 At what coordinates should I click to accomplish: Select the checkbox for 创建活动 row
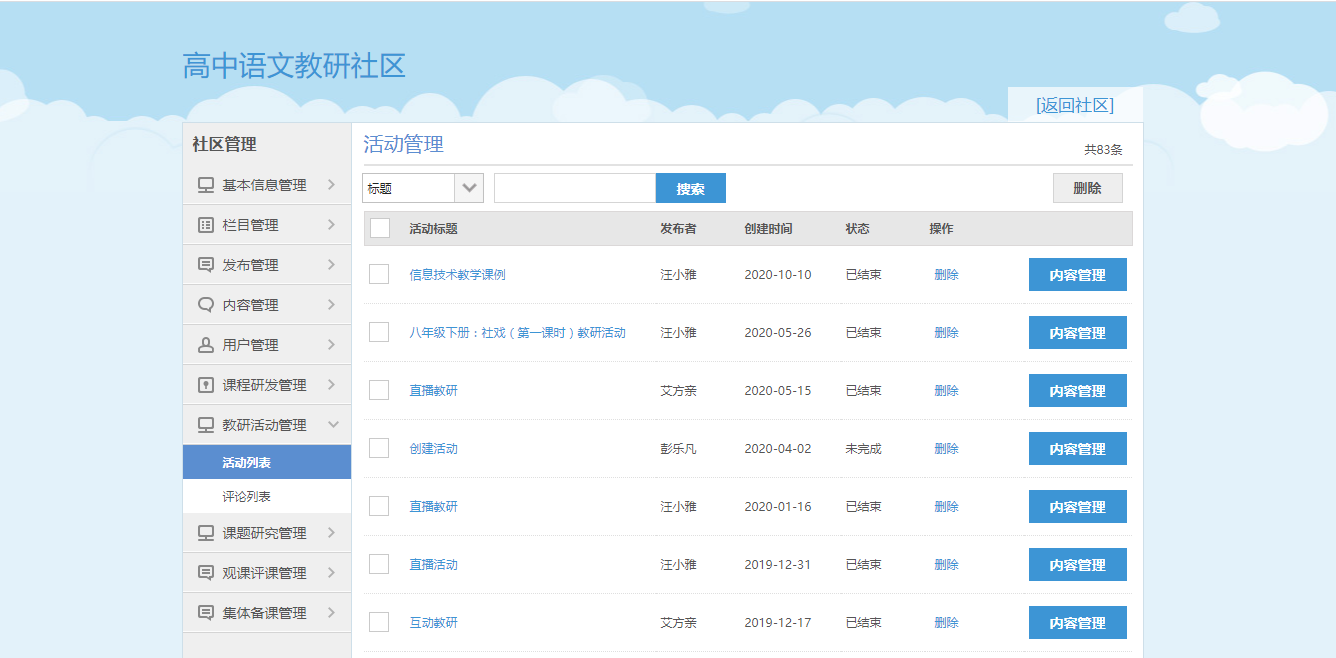coord(379,448)
